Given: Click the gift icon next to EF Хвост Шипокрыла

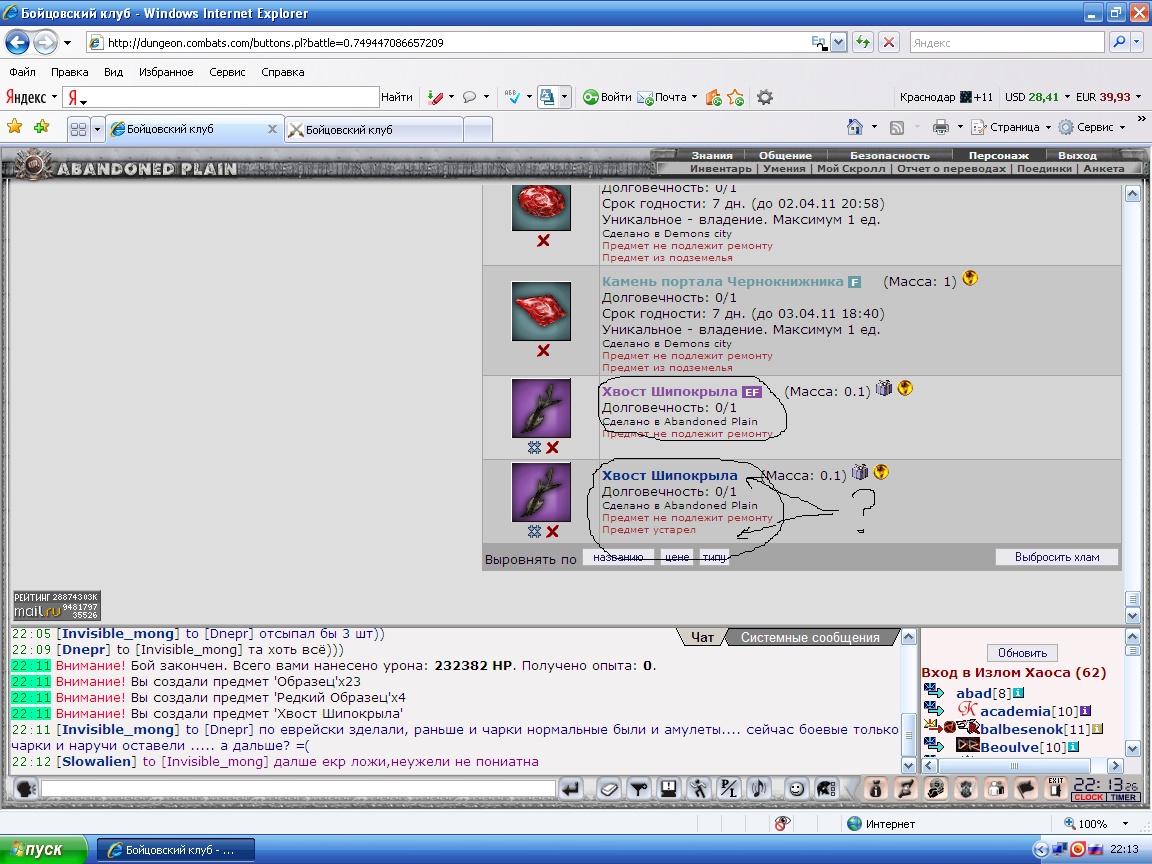Looking at the screenshot, I should pyautogui.click(x=884, y=388).
